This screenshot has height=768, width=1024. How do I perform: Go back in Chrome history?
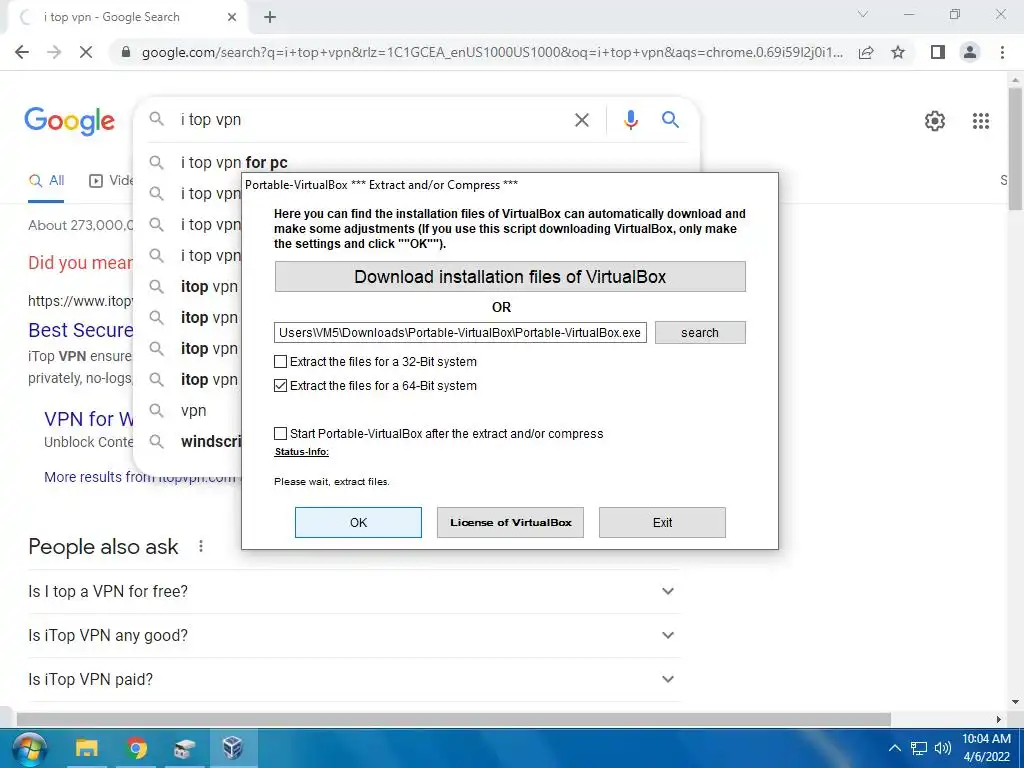pyautogui.click(x=22, y=52)
